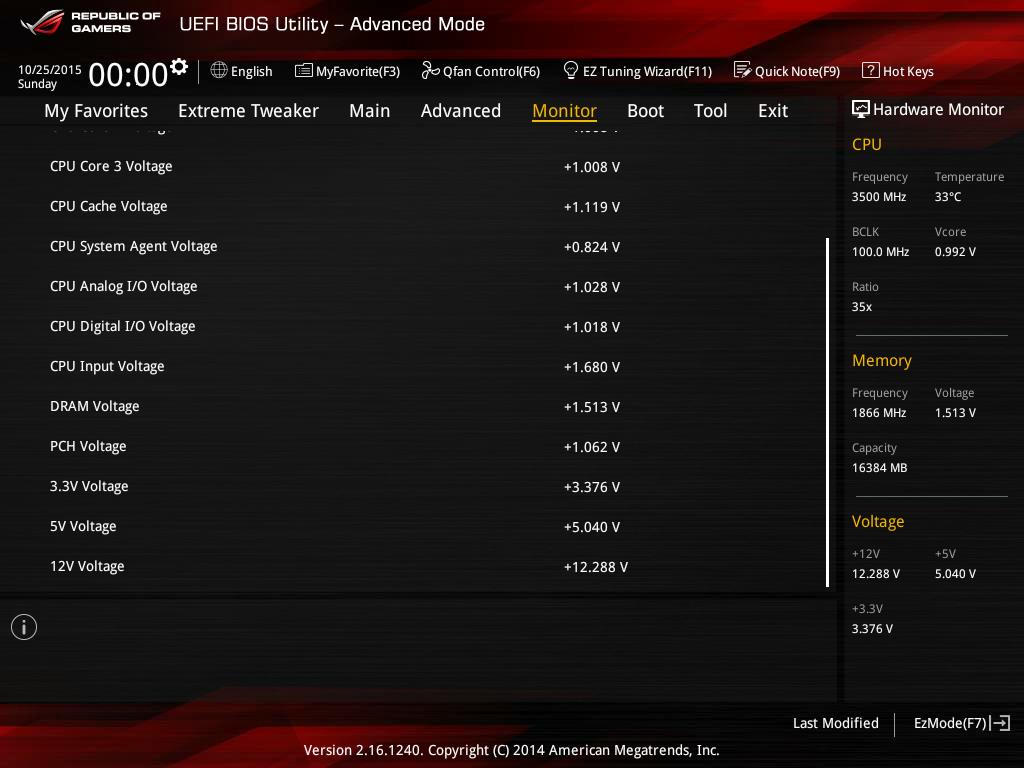This screenshot has width=1024, height=768.
Task: Open the My Favorites tab
Action: pyautogui.click(x=96, y=111)
